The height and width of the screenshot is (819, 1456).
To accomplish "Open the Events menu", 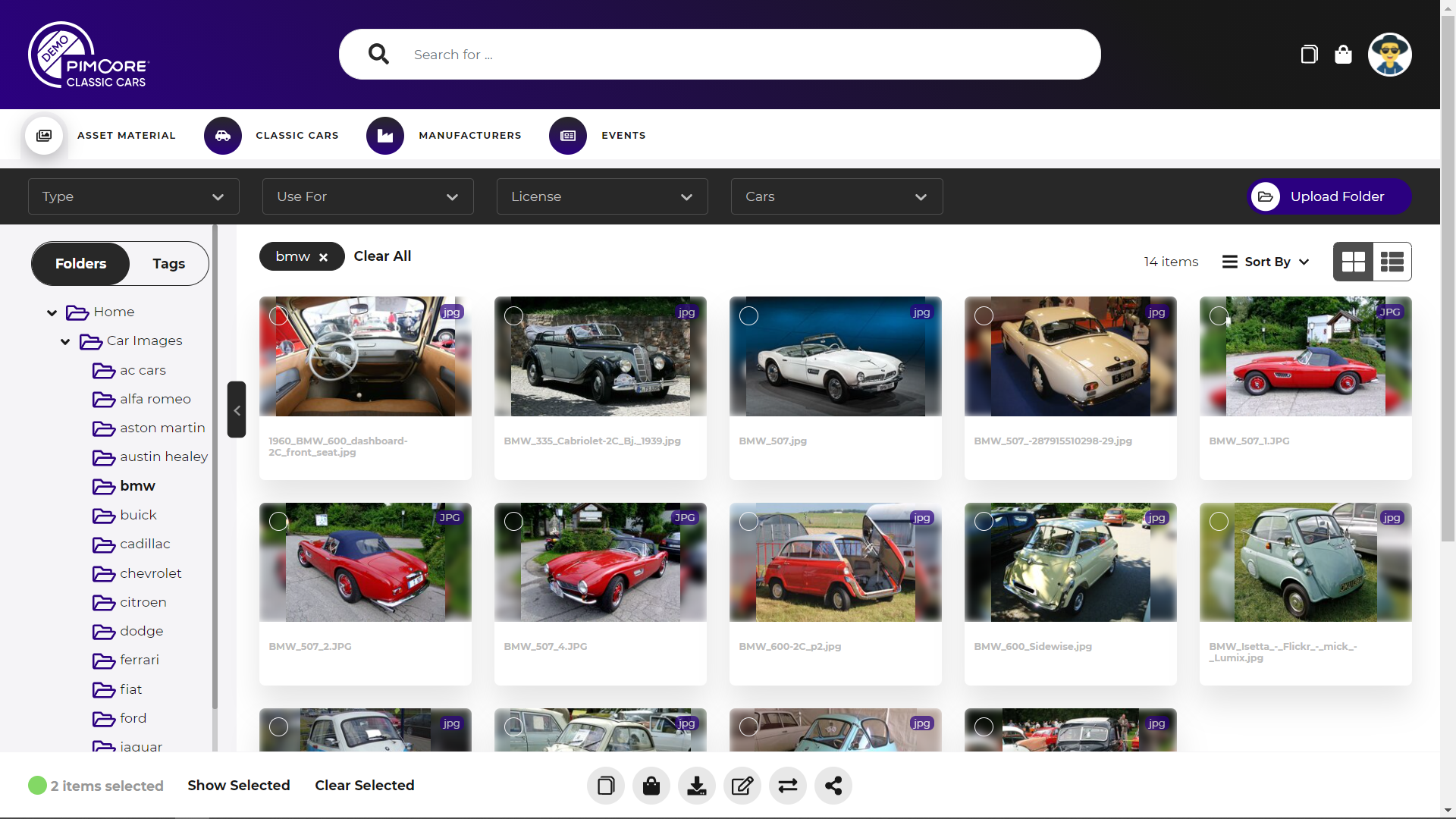I will point(623,136).
